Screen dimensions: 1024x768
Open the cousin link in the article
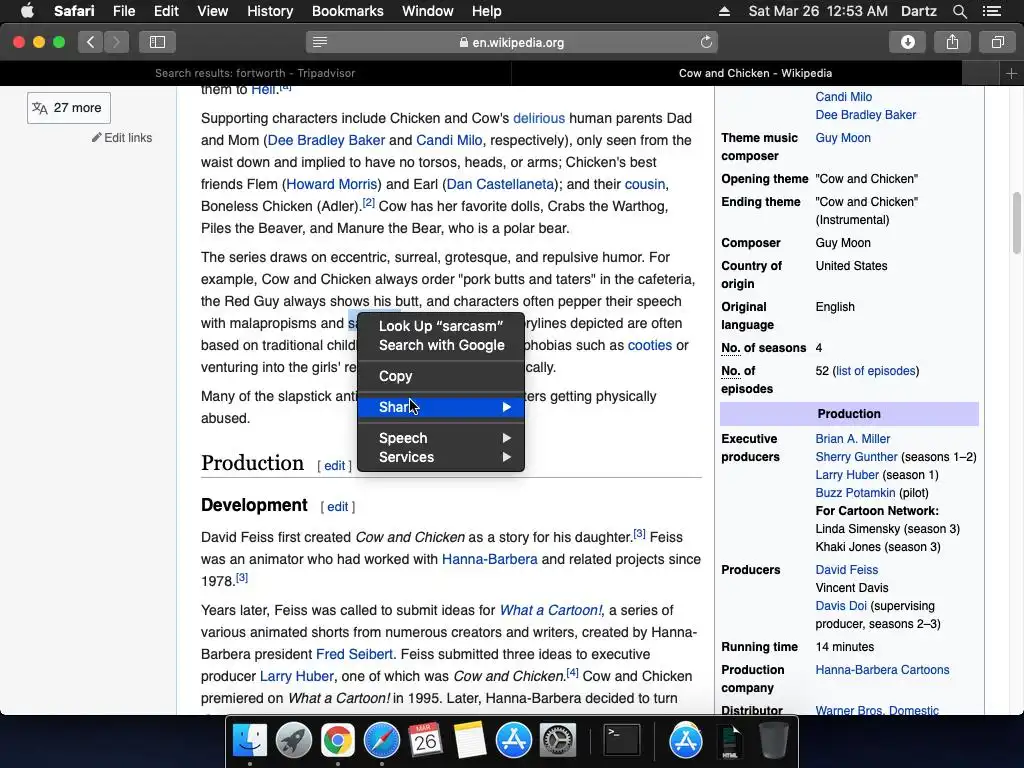coord(645,184)
